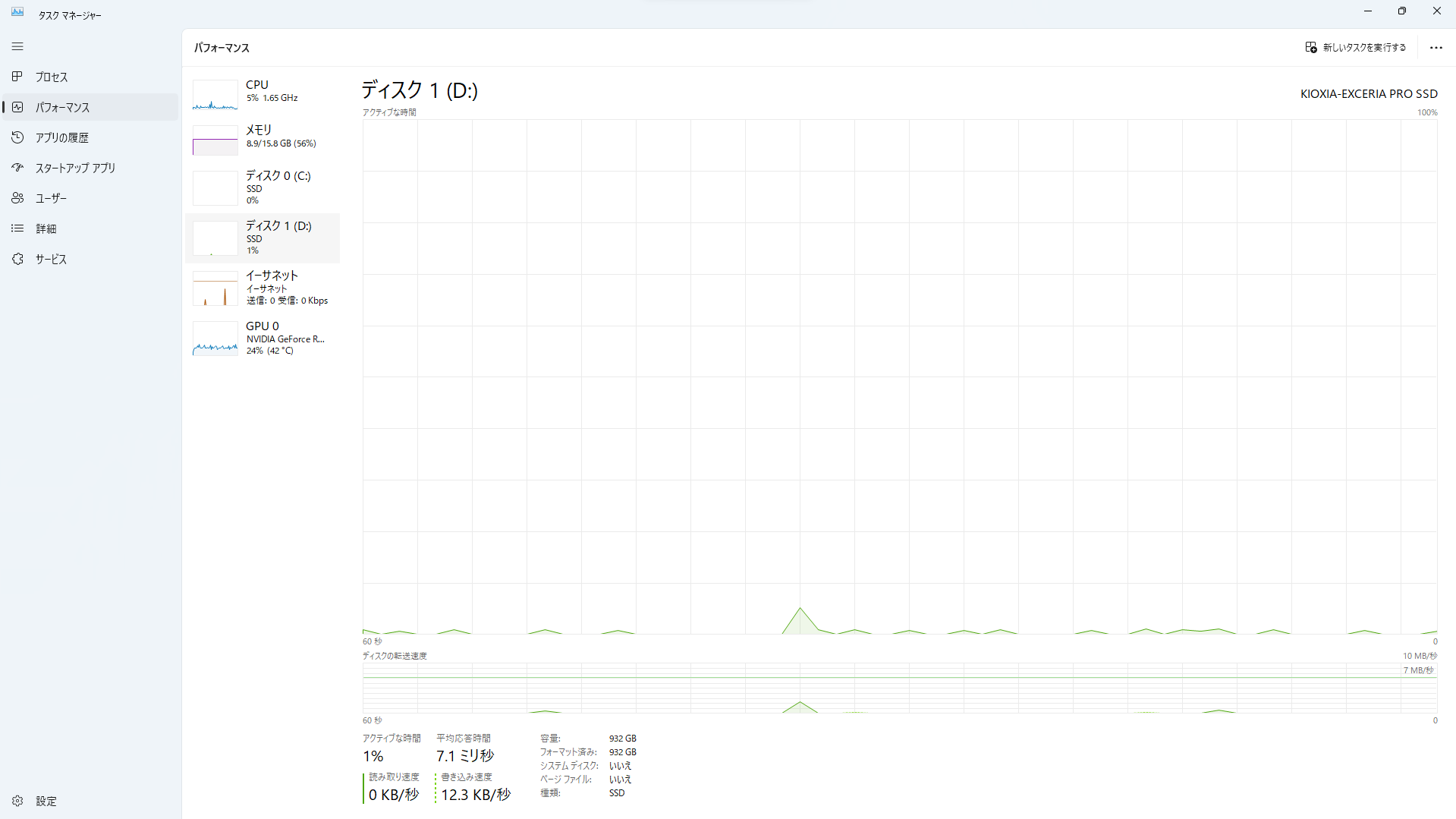Click the 7.1 ミリ秒 response time value

(465, 756)
